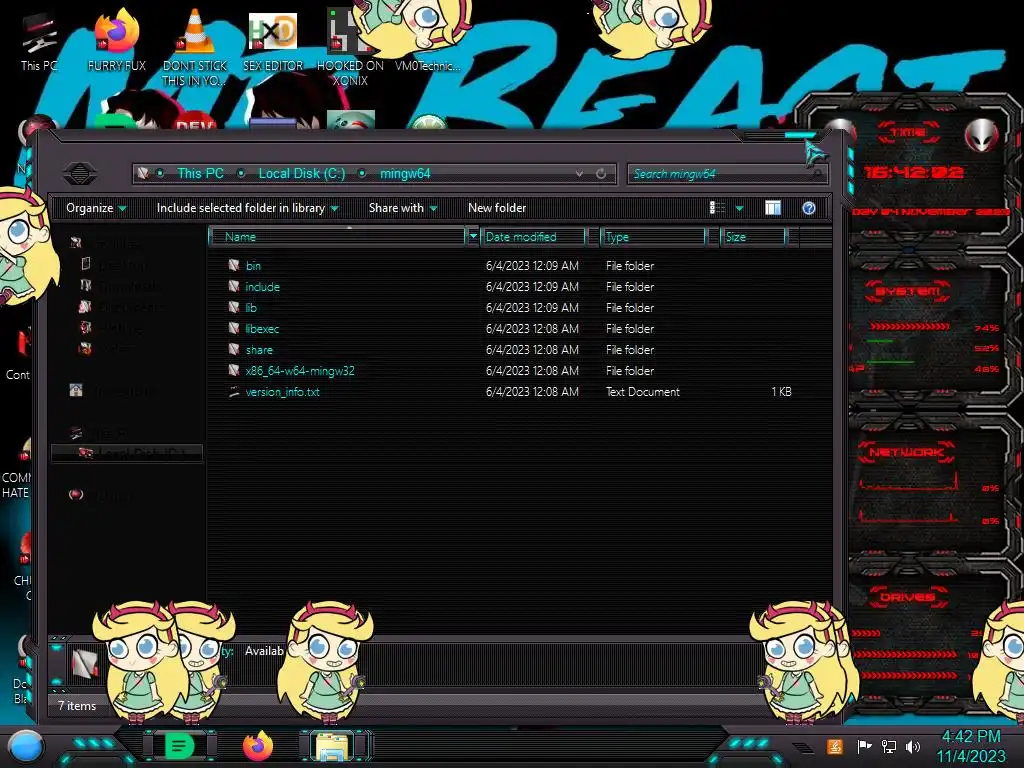Click the date modified of the share folder
The width and height of the screenshot is (1024, 768).
click(532, 349)
